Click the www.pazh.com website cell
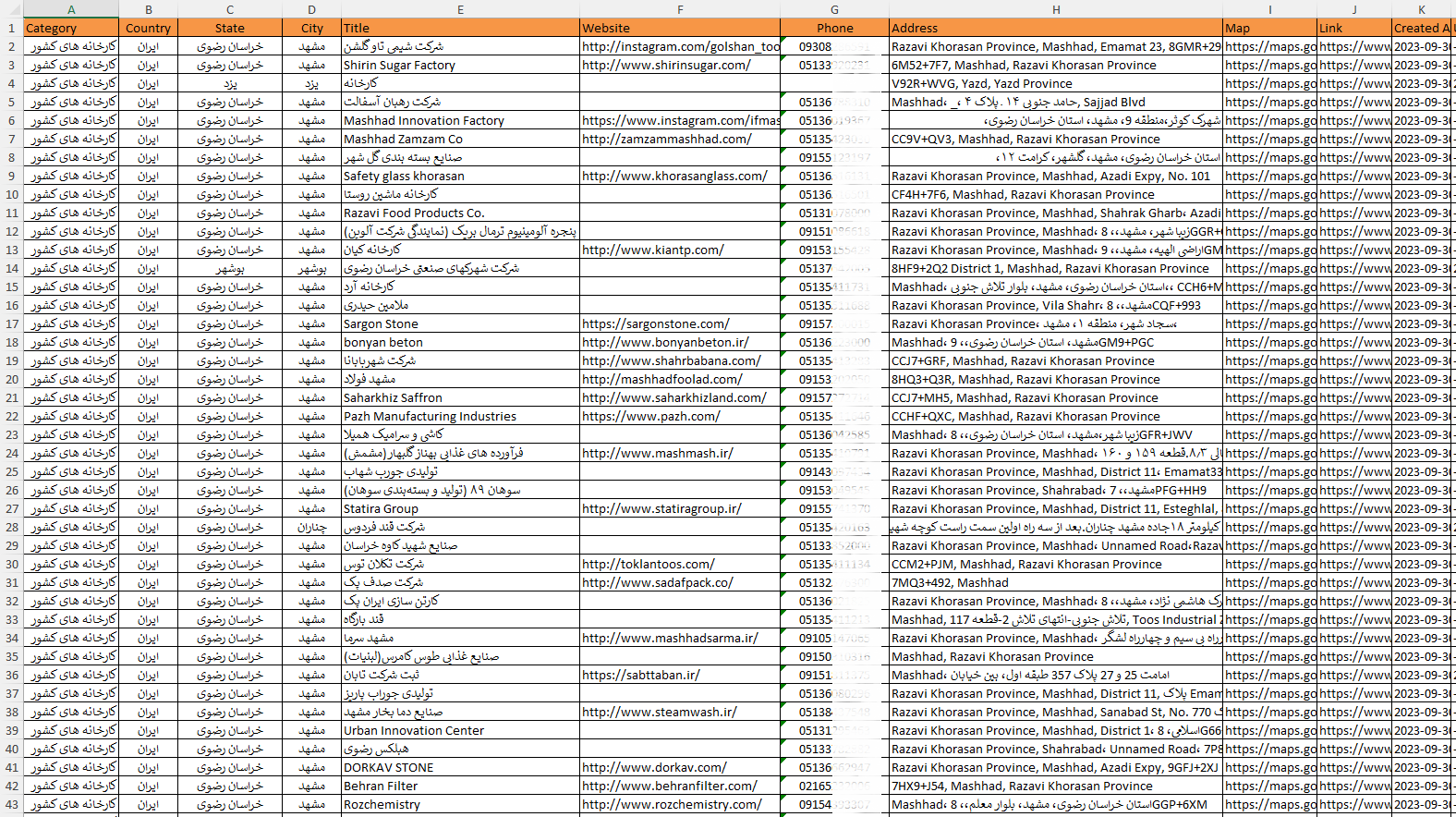 (x=680, y=416)
